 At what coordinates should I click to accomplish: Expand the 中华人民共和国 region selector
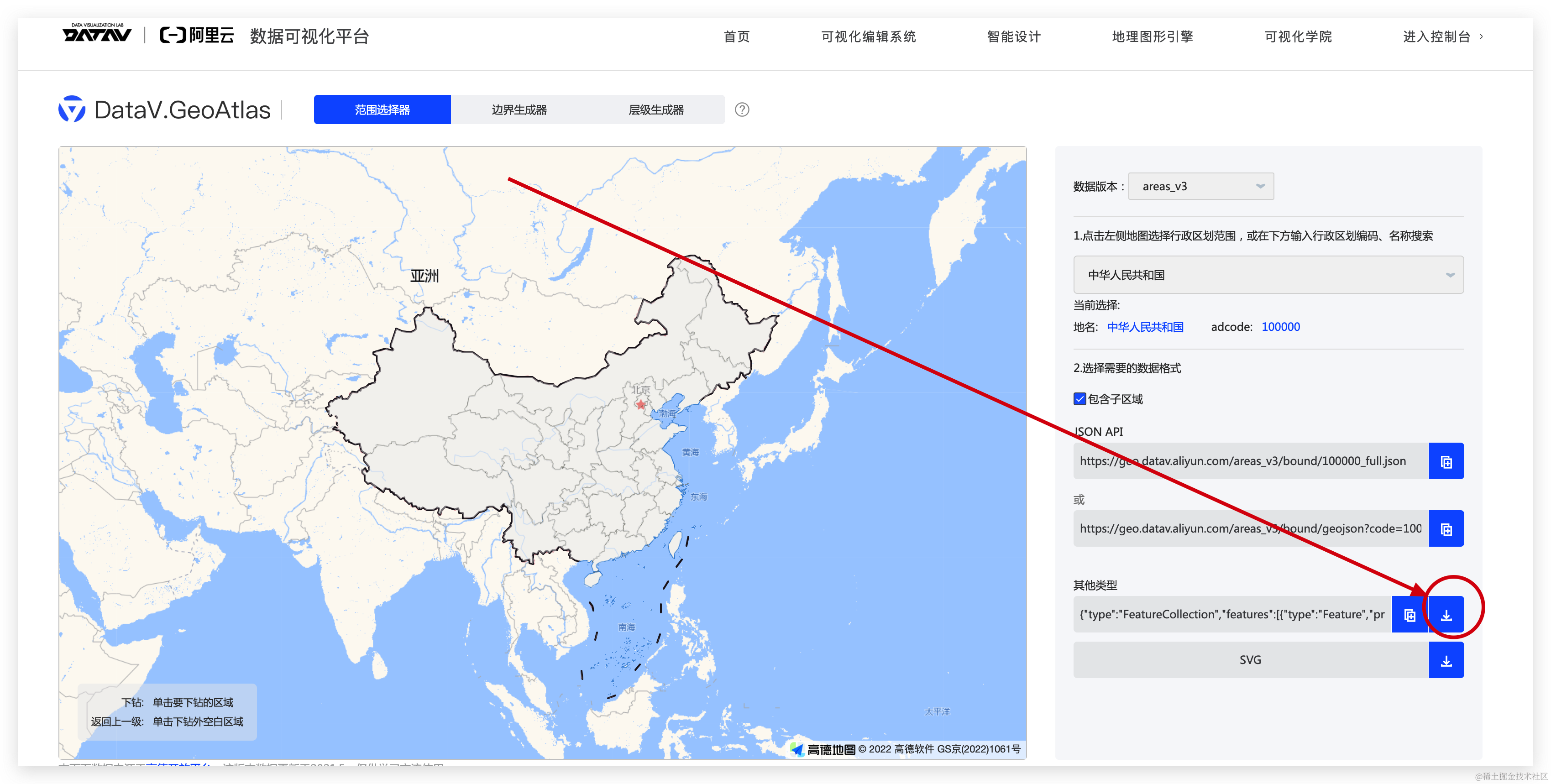point(1268,275)
